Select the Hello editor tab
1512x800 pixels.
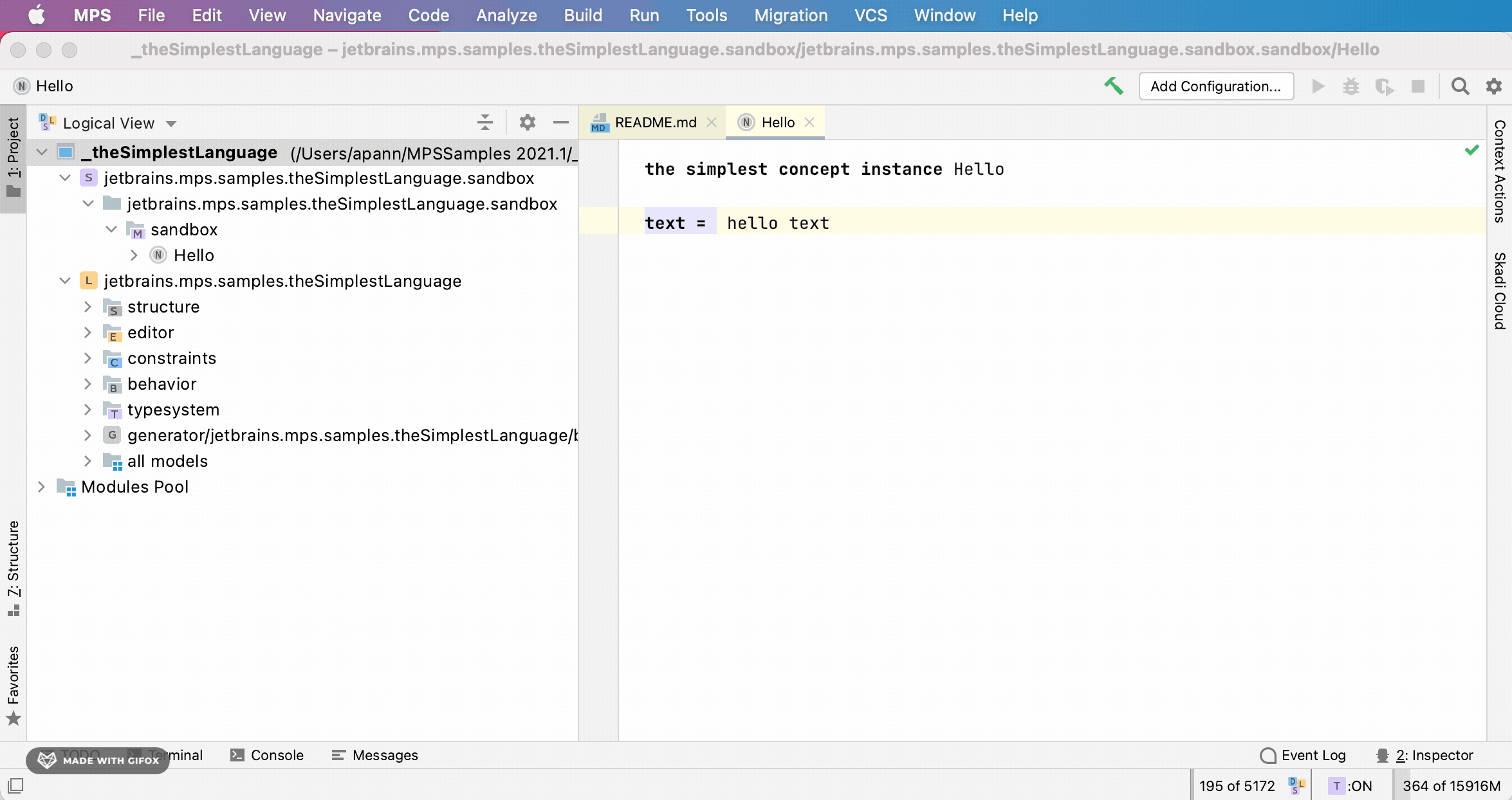point(777,122)
